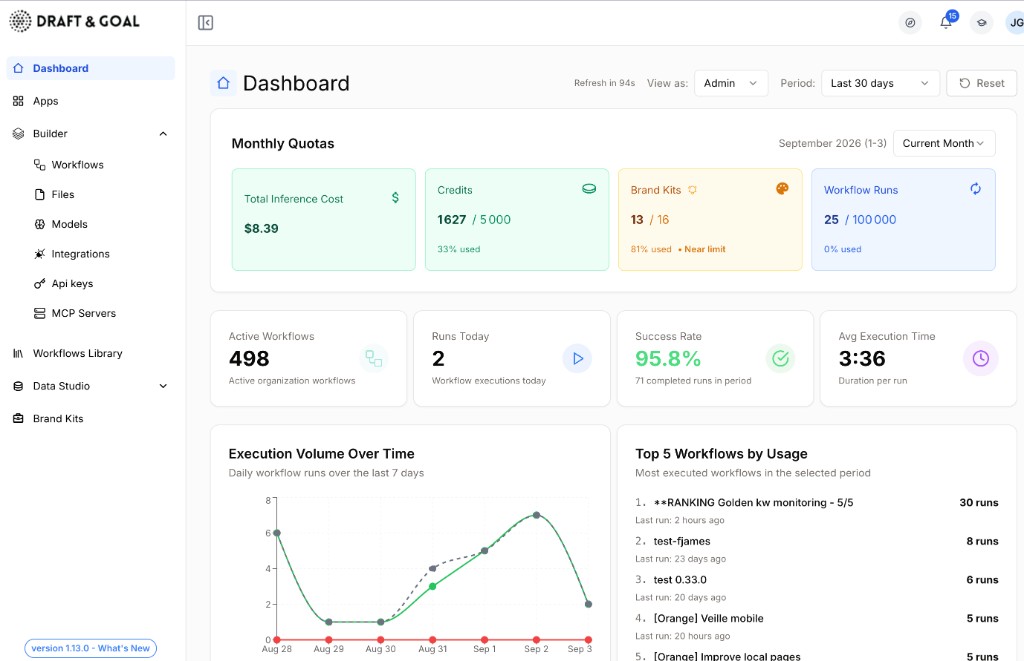Image resolution: width=1024 pixels, height=661 pixels.
Task: Click the Credits quota card
Action: click(x=517, y=219)
